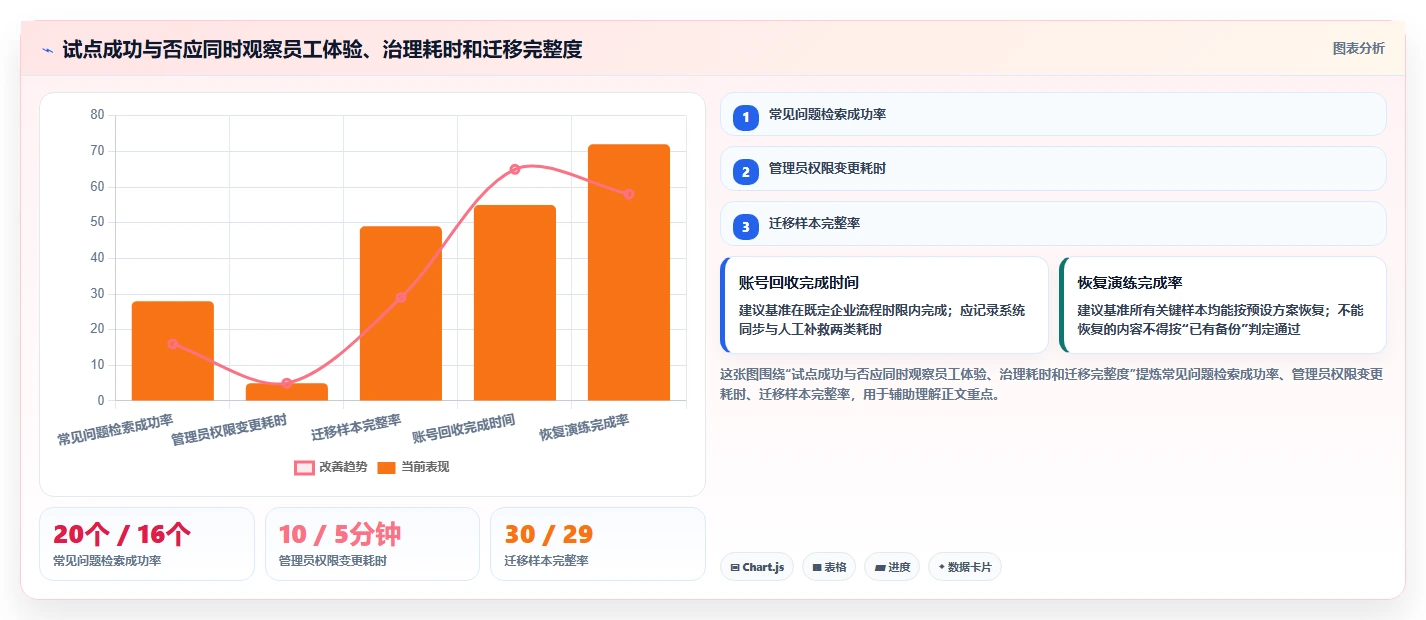The width and height of the screenshot is (1426, 620).
Task: Click the chart summary paragraph text
Action: tap(1051, 384)
